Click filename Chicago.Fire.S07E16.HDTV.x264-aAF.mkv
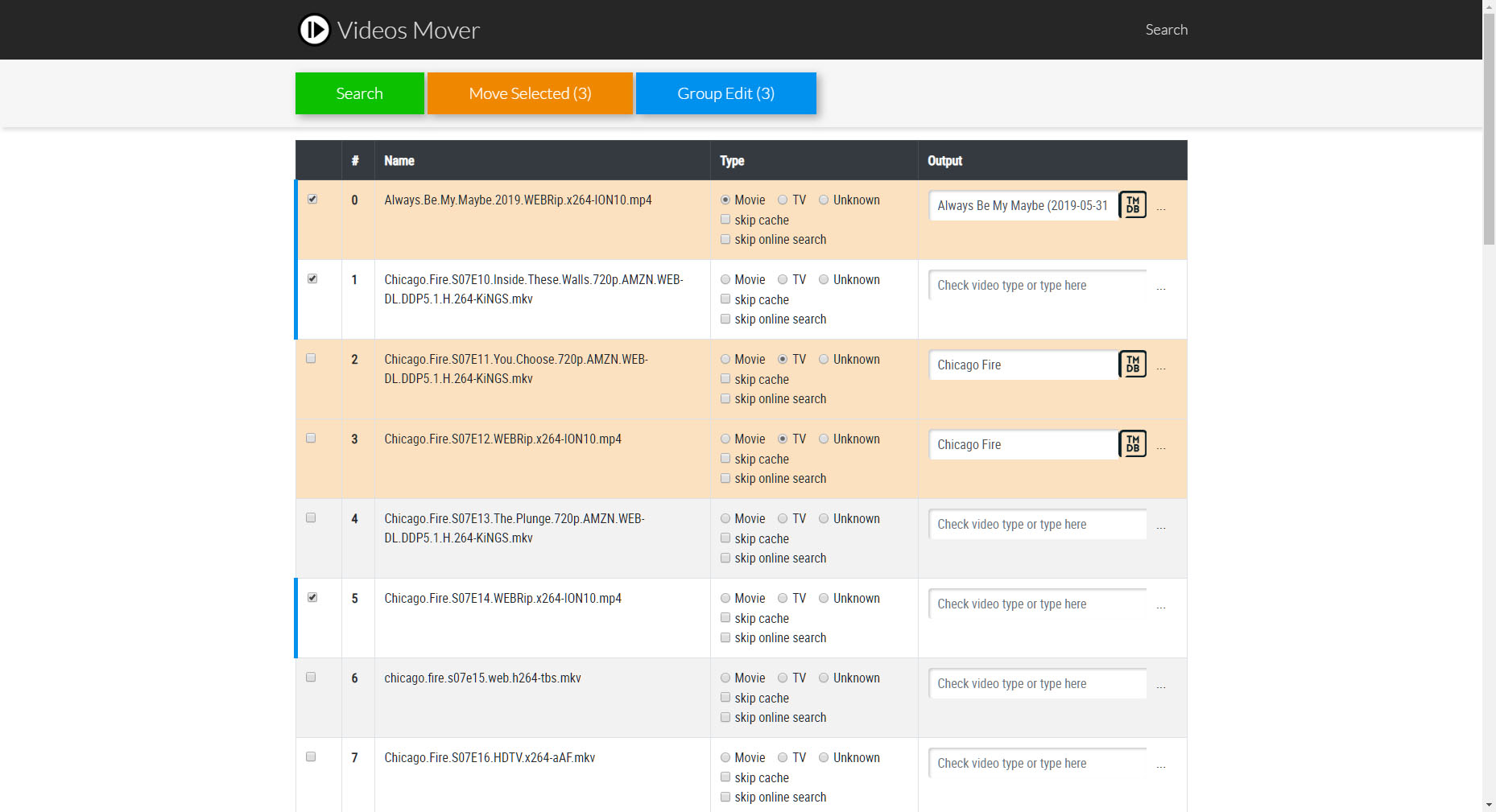Screen dimensions: 1496x812 pos(490,757)
